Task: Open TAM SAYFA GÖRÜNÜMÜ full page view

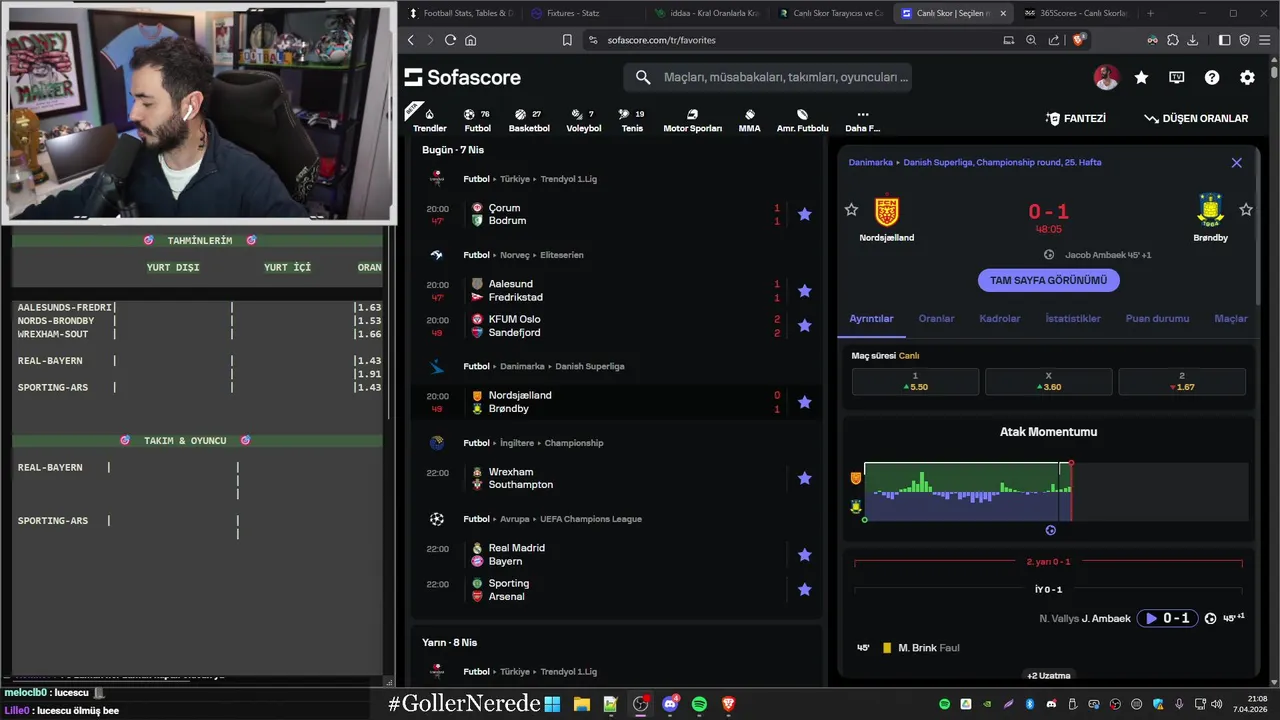Action: tap(1048, 280)
